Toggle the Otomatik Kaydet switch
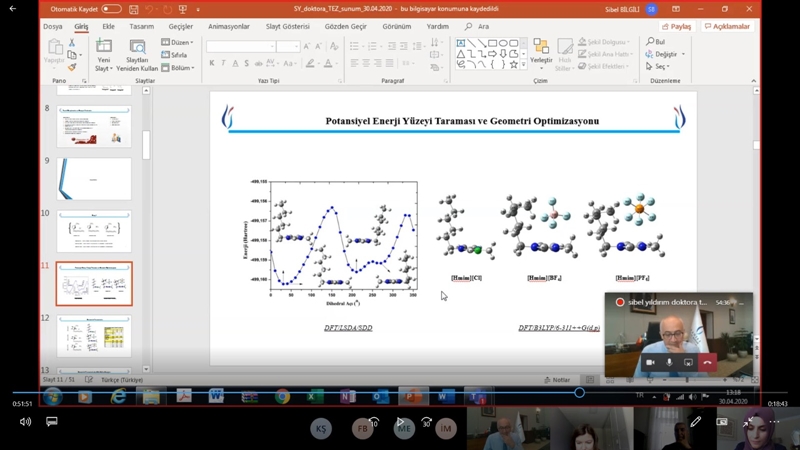Screen dimensions: 800x450 pos(111,9)
